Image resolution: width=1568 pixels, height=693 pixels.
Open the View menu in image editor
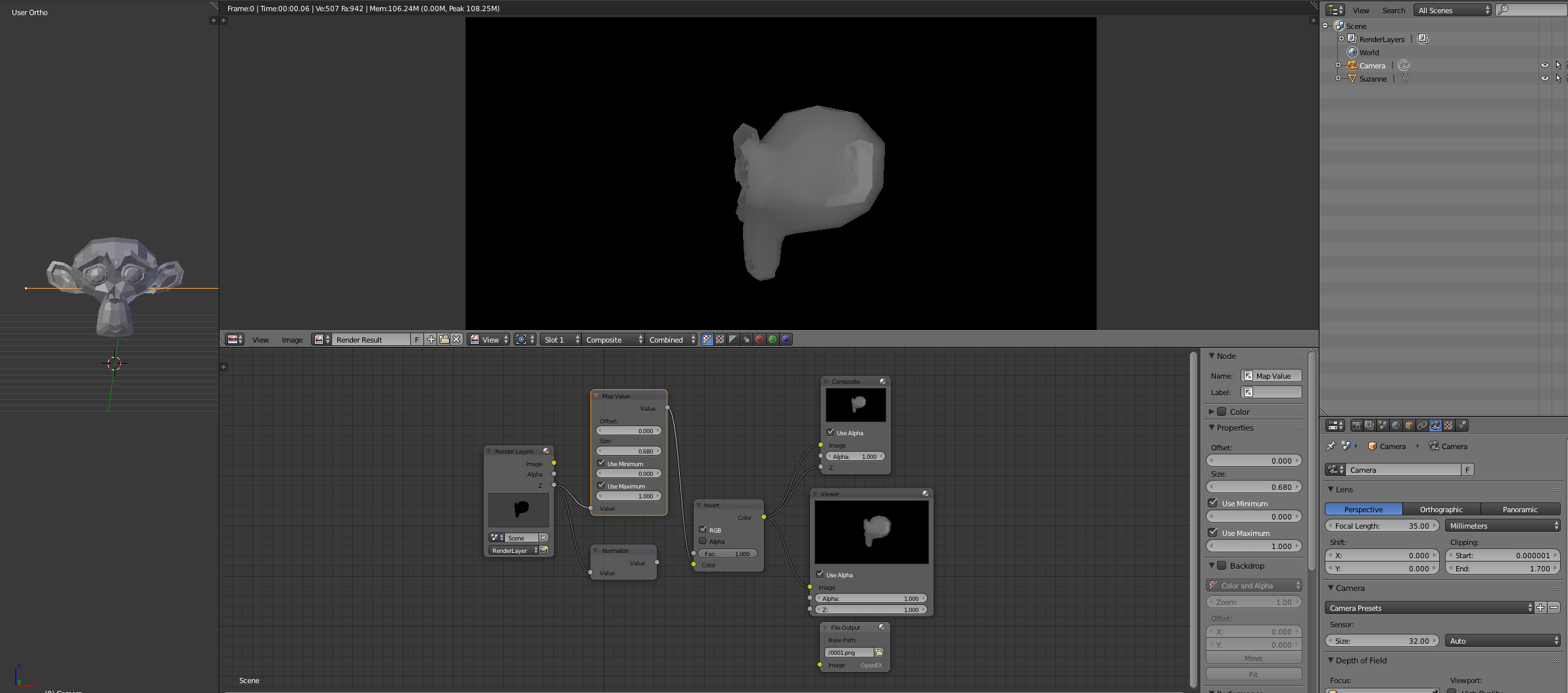click(260, 339)
